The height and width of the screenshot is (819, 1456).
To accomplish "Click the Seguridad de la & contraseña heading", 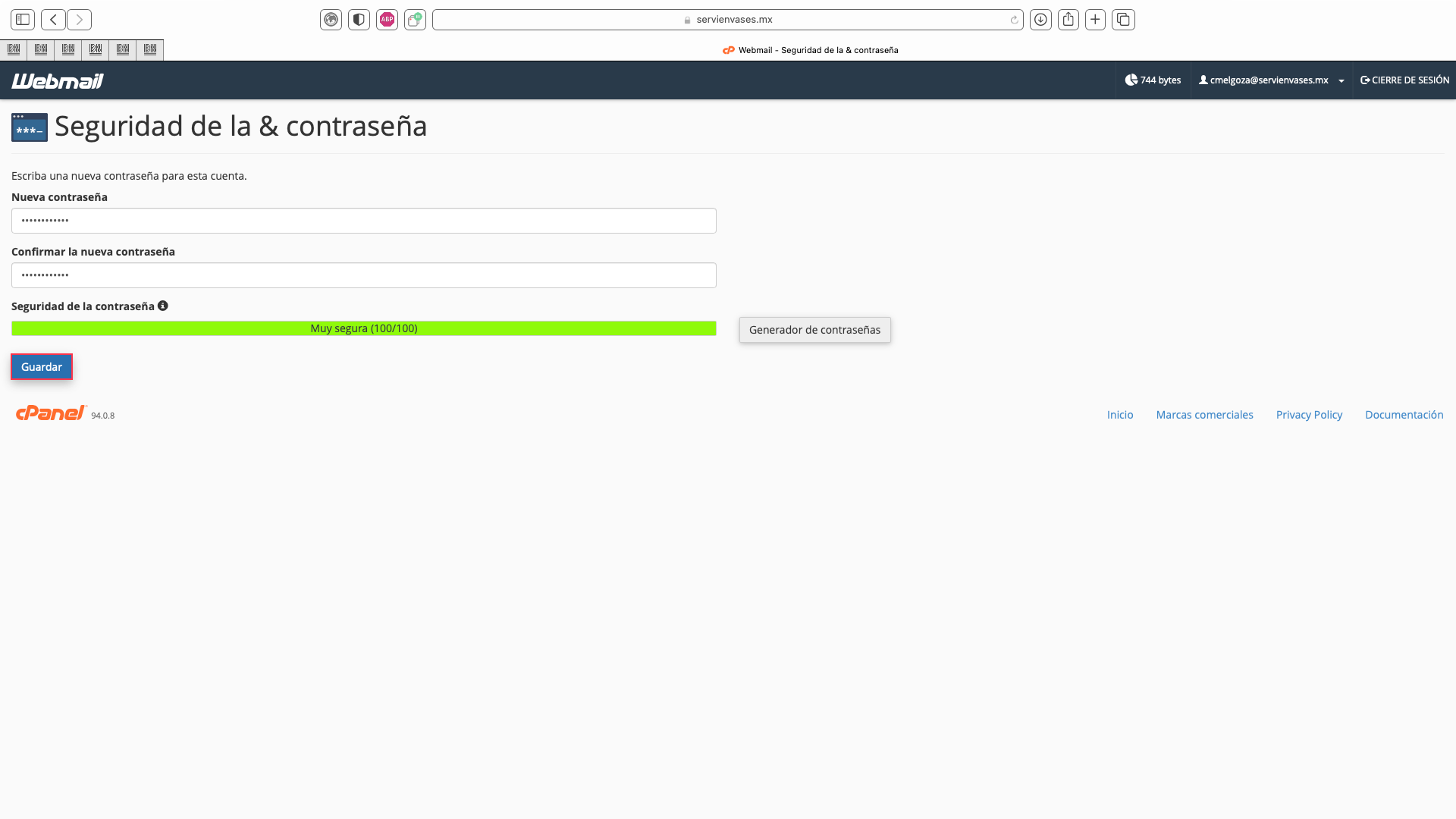I will 241,126.
